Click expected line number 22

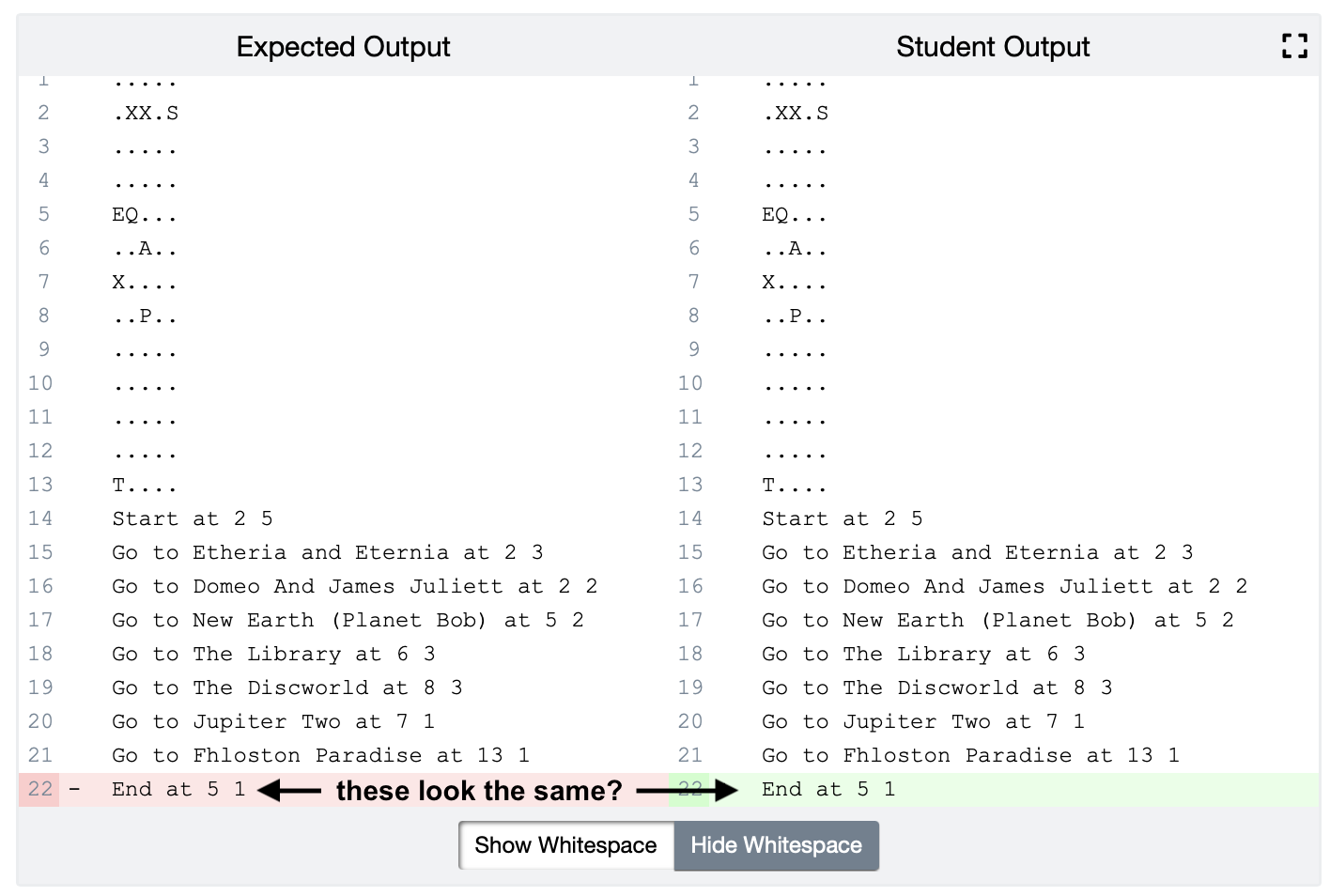[40, 789]
